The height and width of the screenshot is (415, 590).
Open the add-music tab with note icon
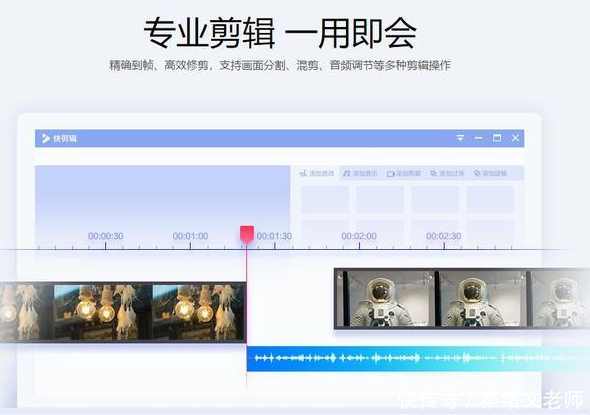click(x=360, y=173)
